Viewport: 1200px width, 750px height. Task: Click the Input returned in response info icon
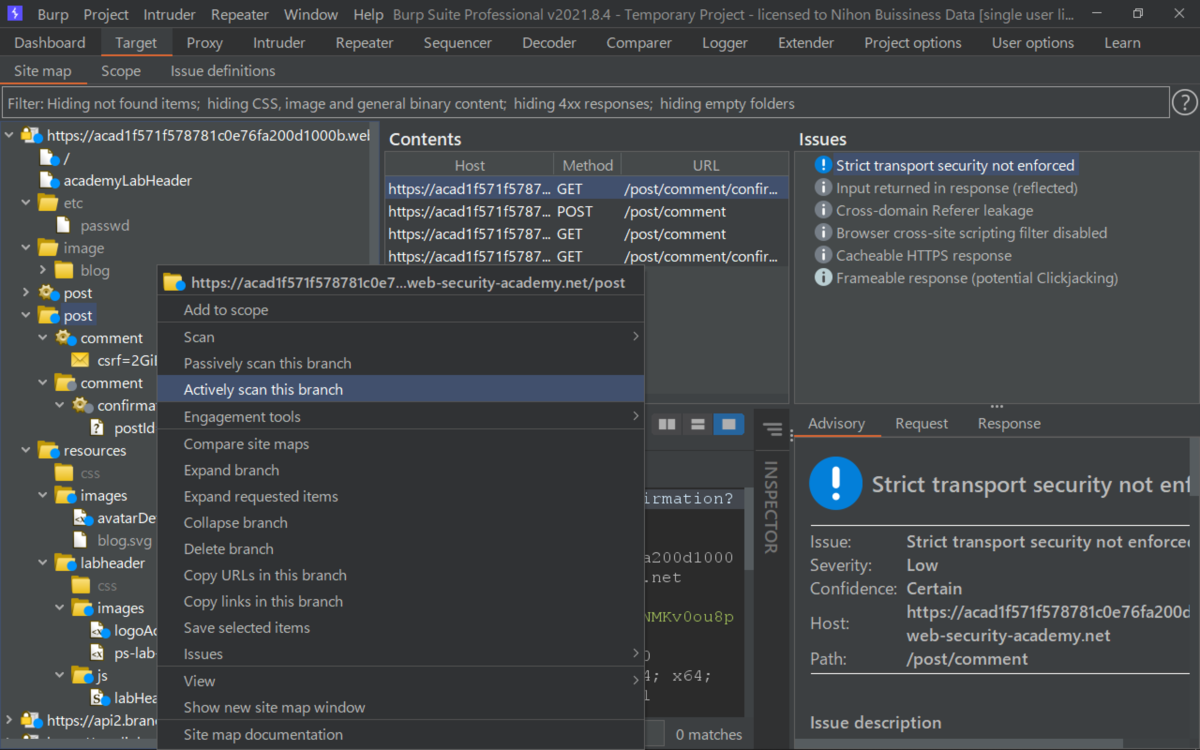[823, 188]
